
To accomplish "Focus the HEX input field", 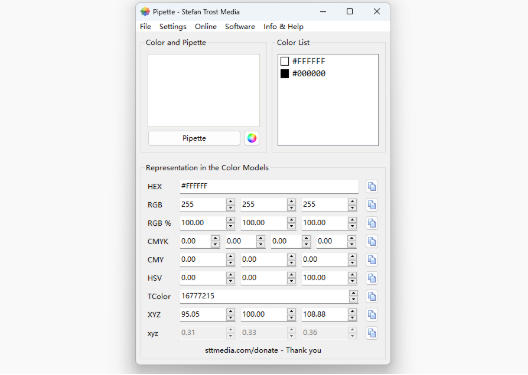I will [269, 186].
